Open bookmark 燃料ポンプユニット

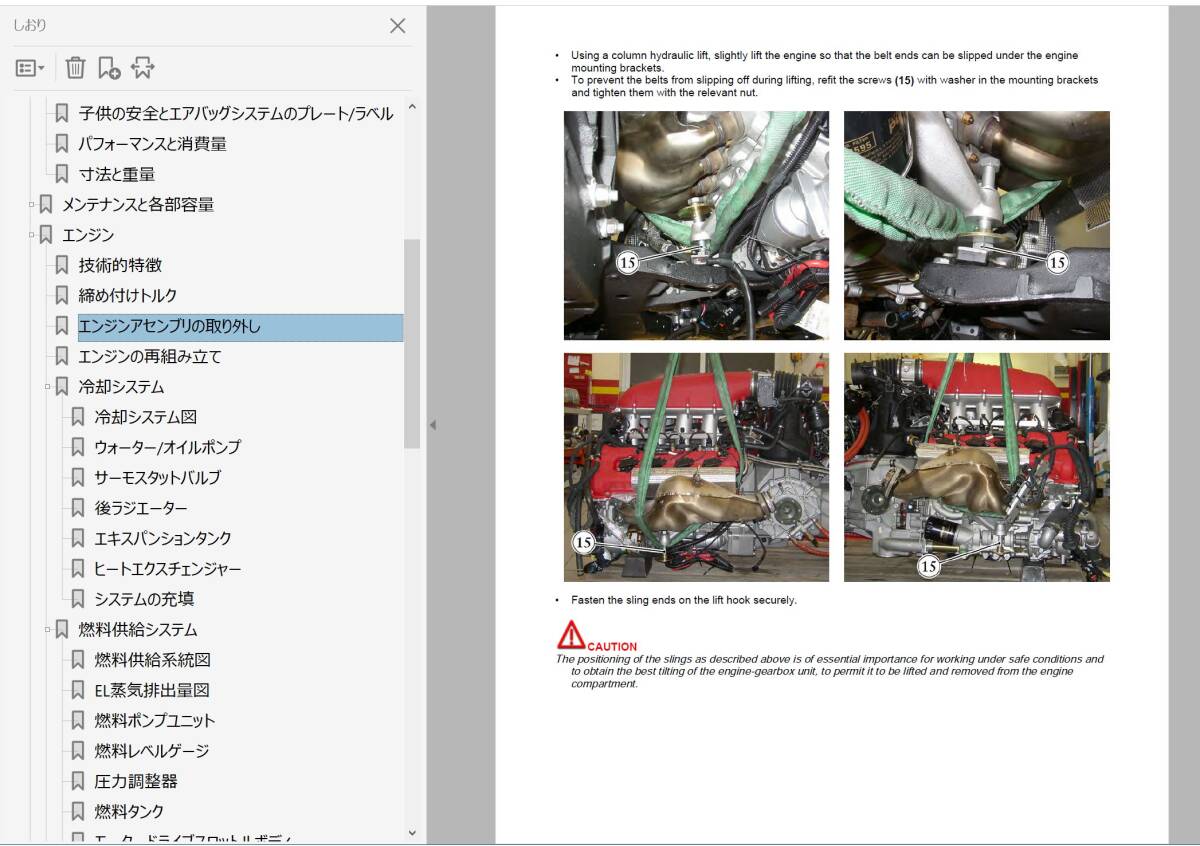coord(155,720)
